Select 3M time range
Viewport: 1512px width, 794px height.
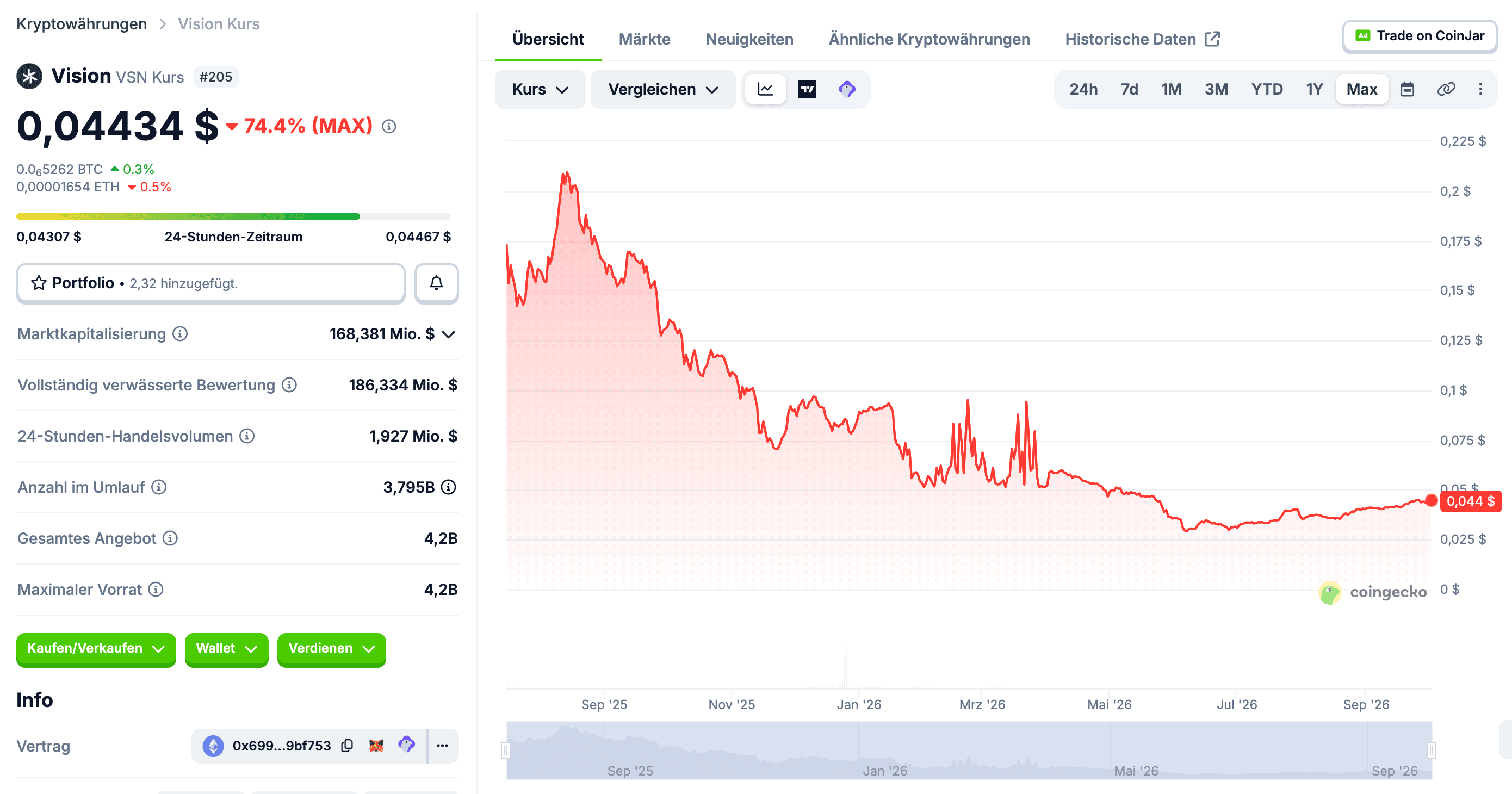(1216, 89)
